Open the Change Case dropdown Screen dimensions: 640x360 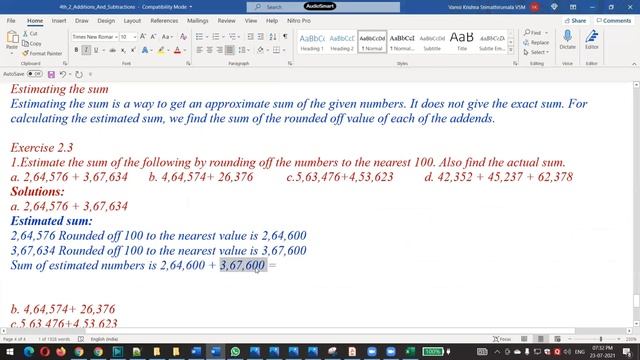(x=167, y=37)
